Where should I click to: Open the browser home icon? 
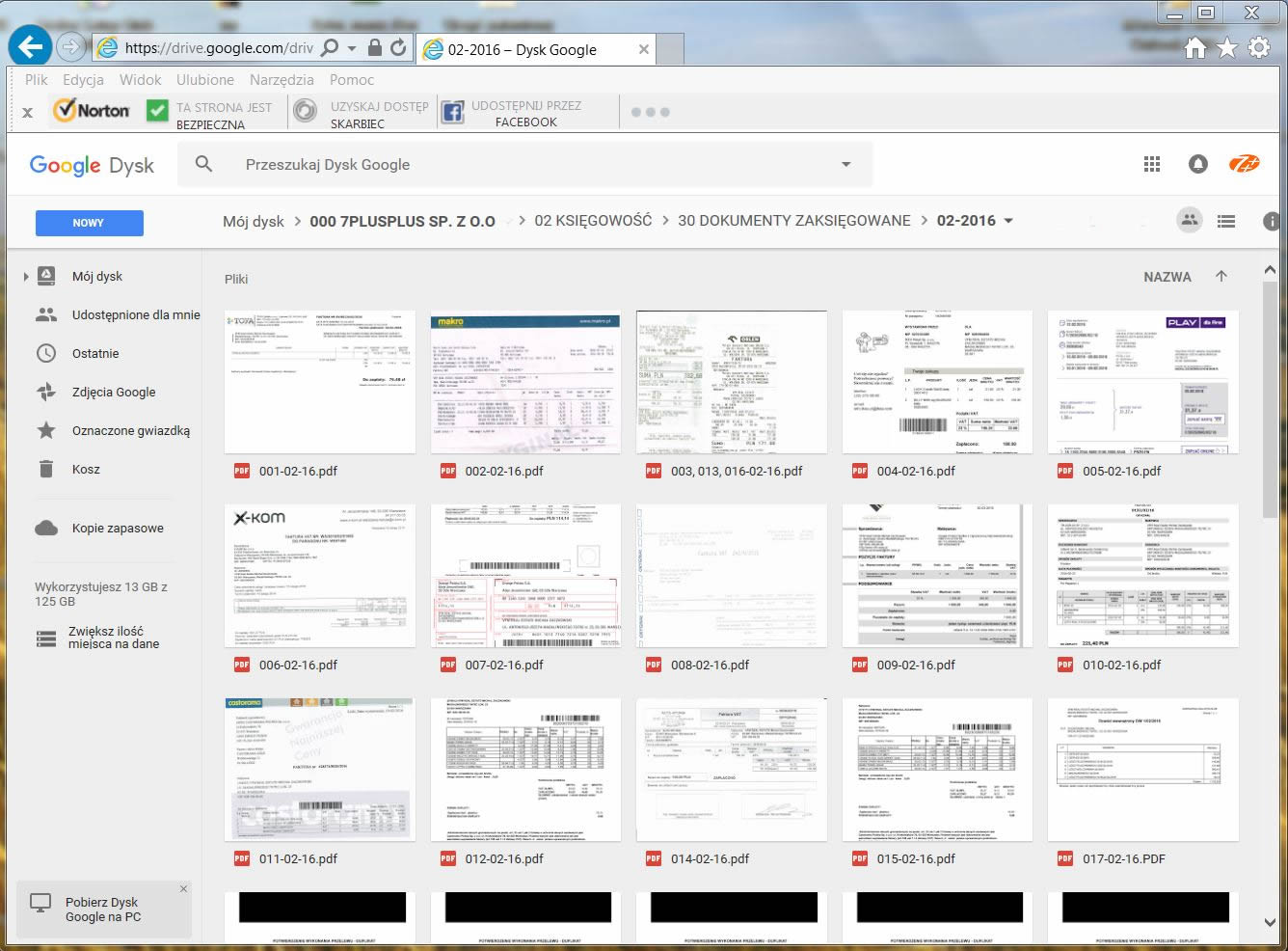(x=1195, y=47)
